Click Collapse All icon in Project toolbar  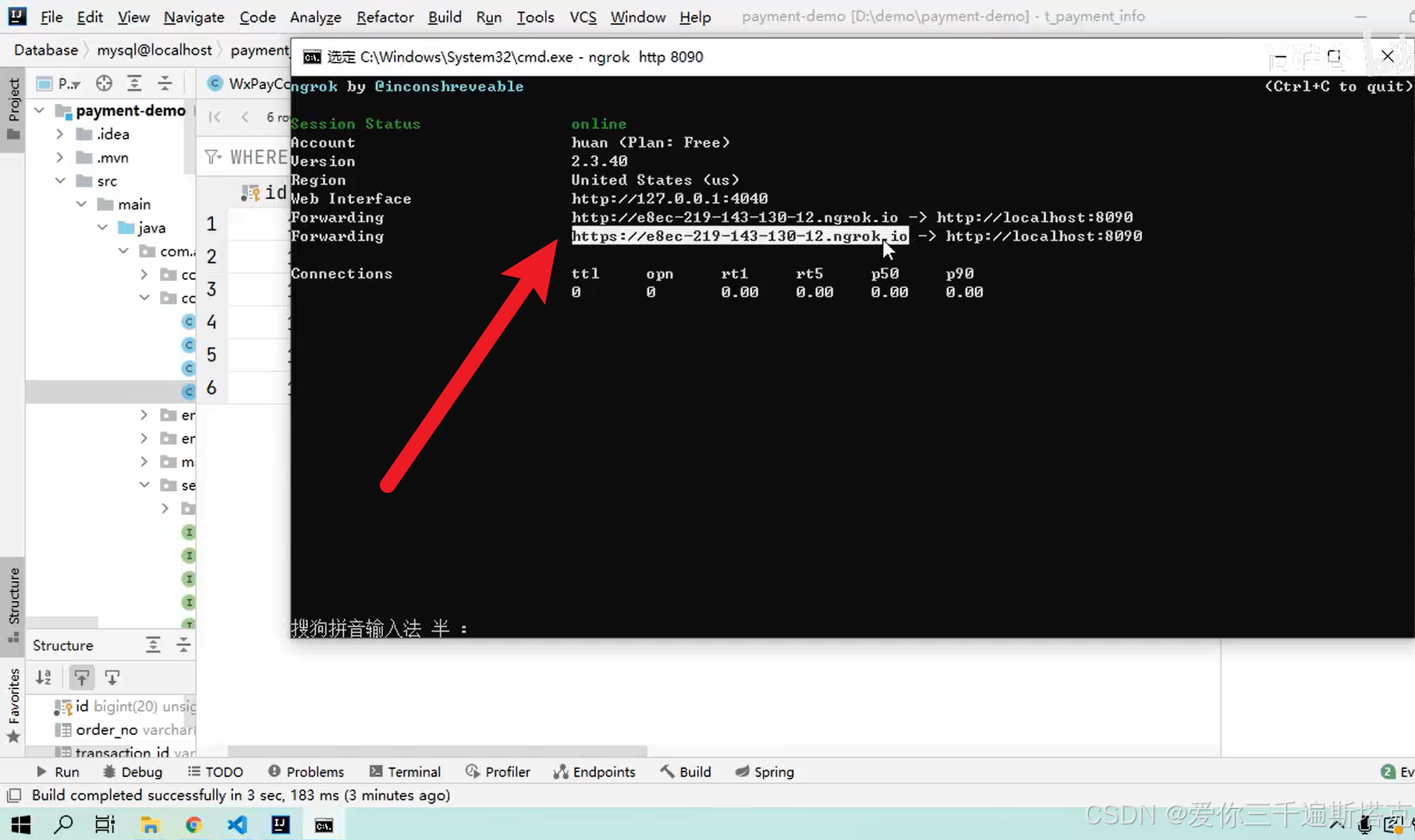165,83
